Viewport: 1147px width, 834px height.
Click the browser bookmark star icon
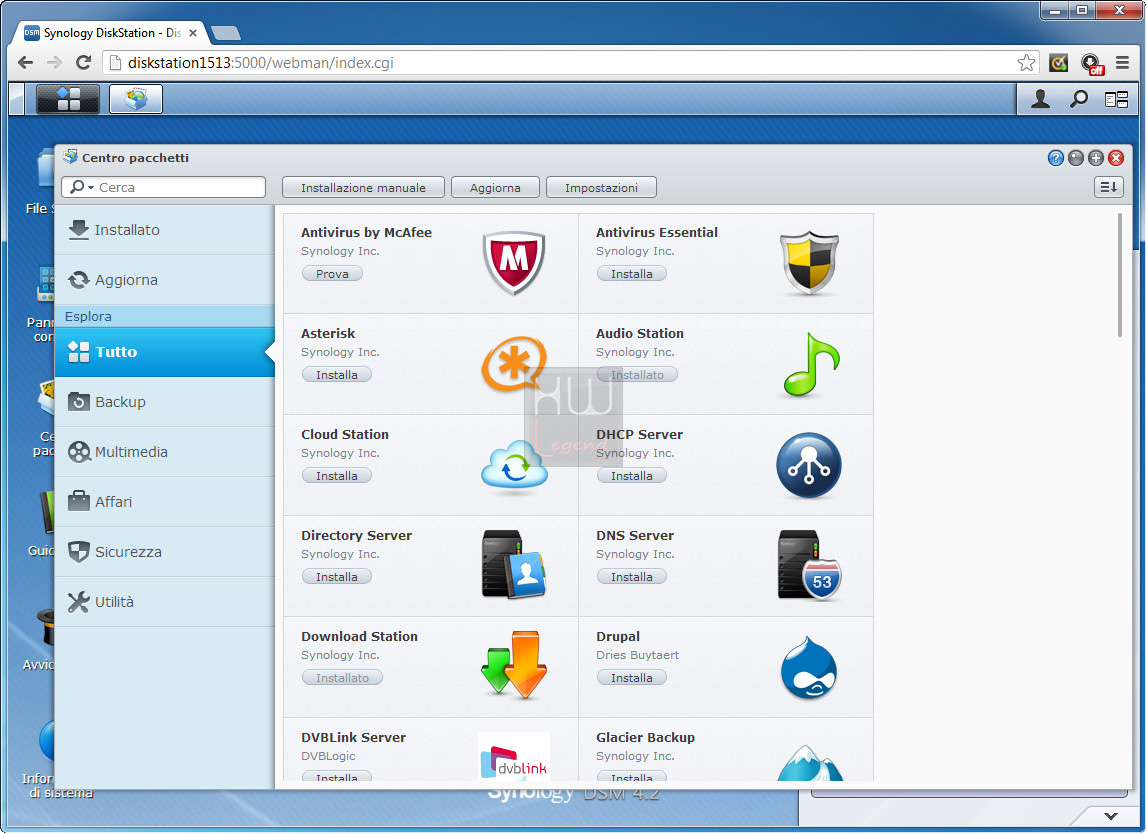(1026, 63)
